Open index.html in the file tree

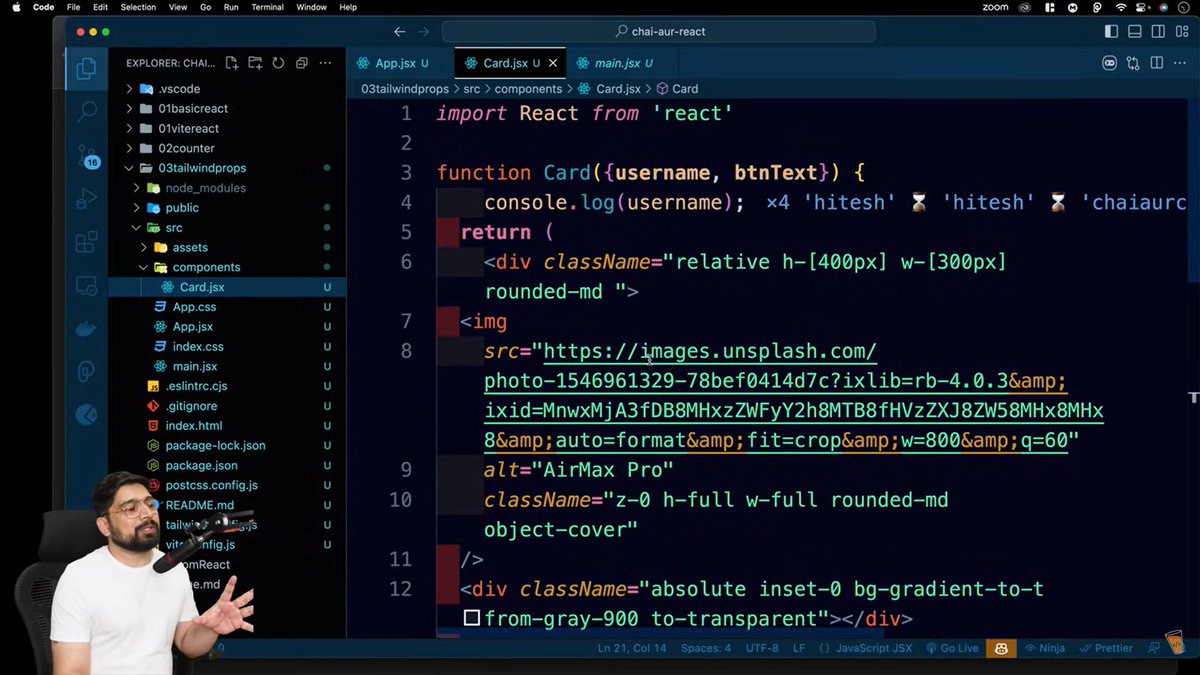click(194, 426)
